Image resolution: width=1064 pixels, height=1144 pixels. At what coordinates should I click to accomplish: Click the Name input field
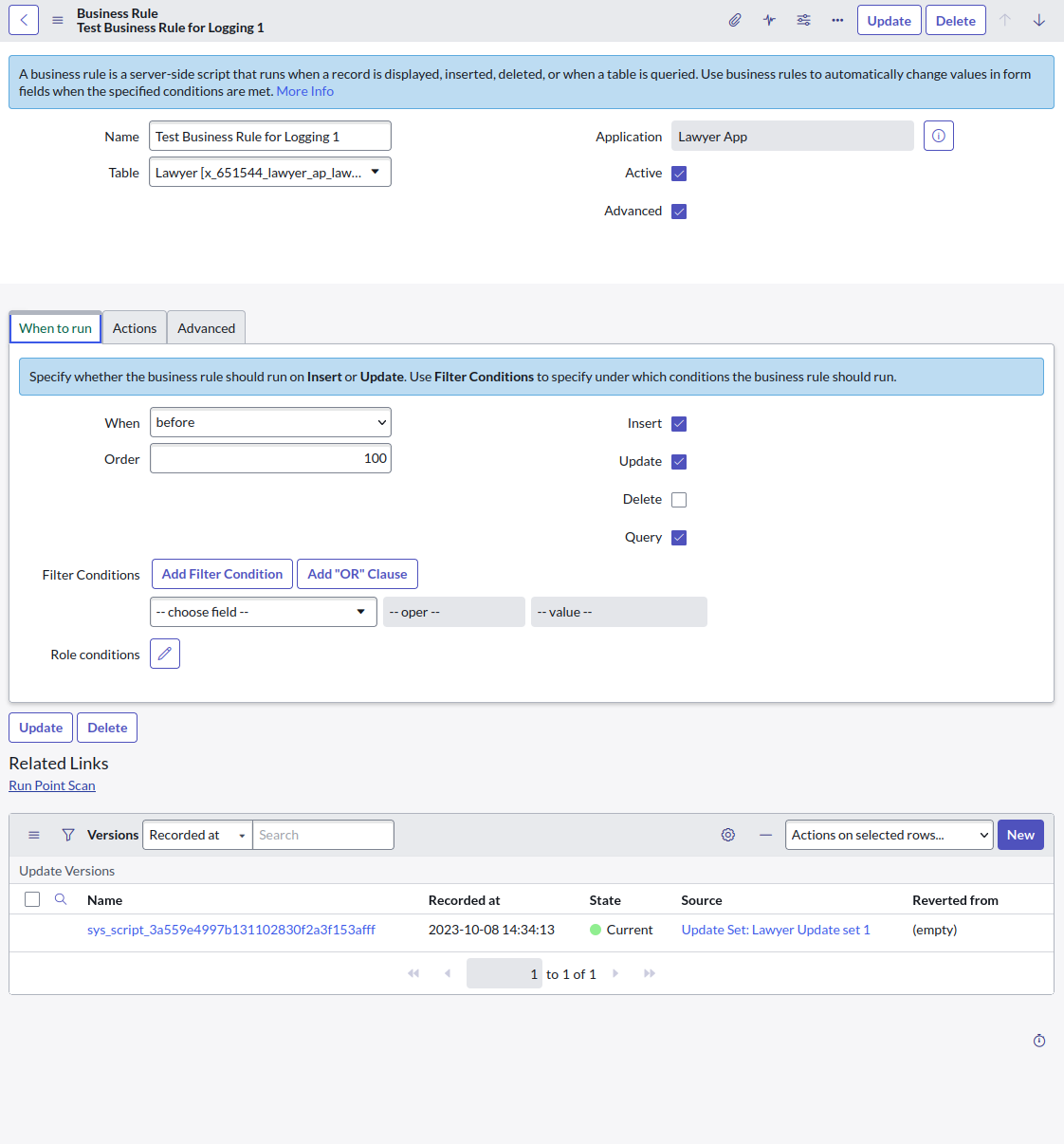pyautogui.click(x=270, y=136)
